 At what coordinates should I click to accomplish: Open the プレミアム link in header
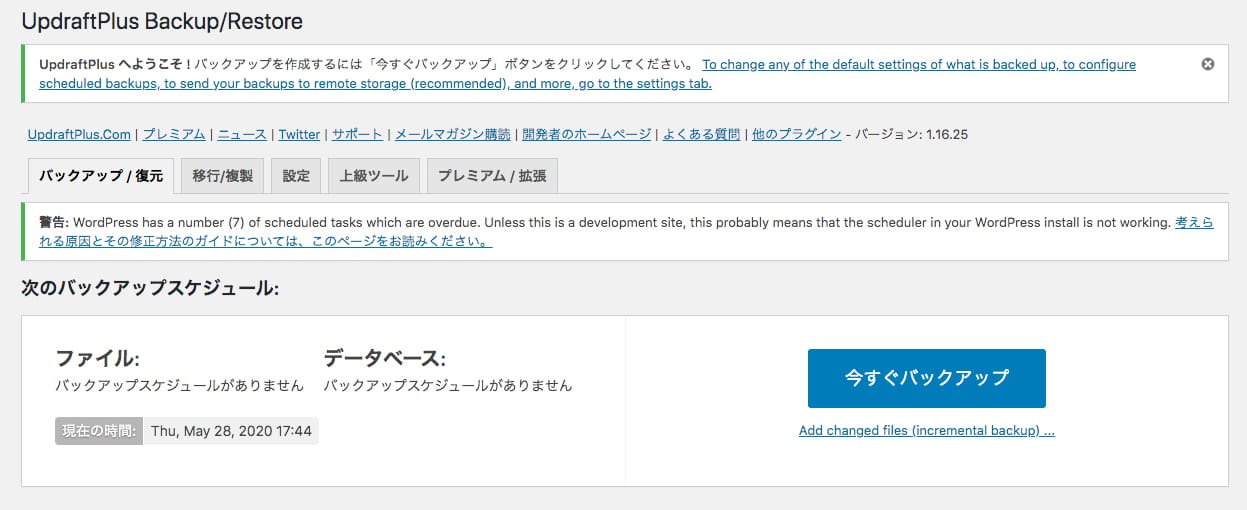pos(174,134)
